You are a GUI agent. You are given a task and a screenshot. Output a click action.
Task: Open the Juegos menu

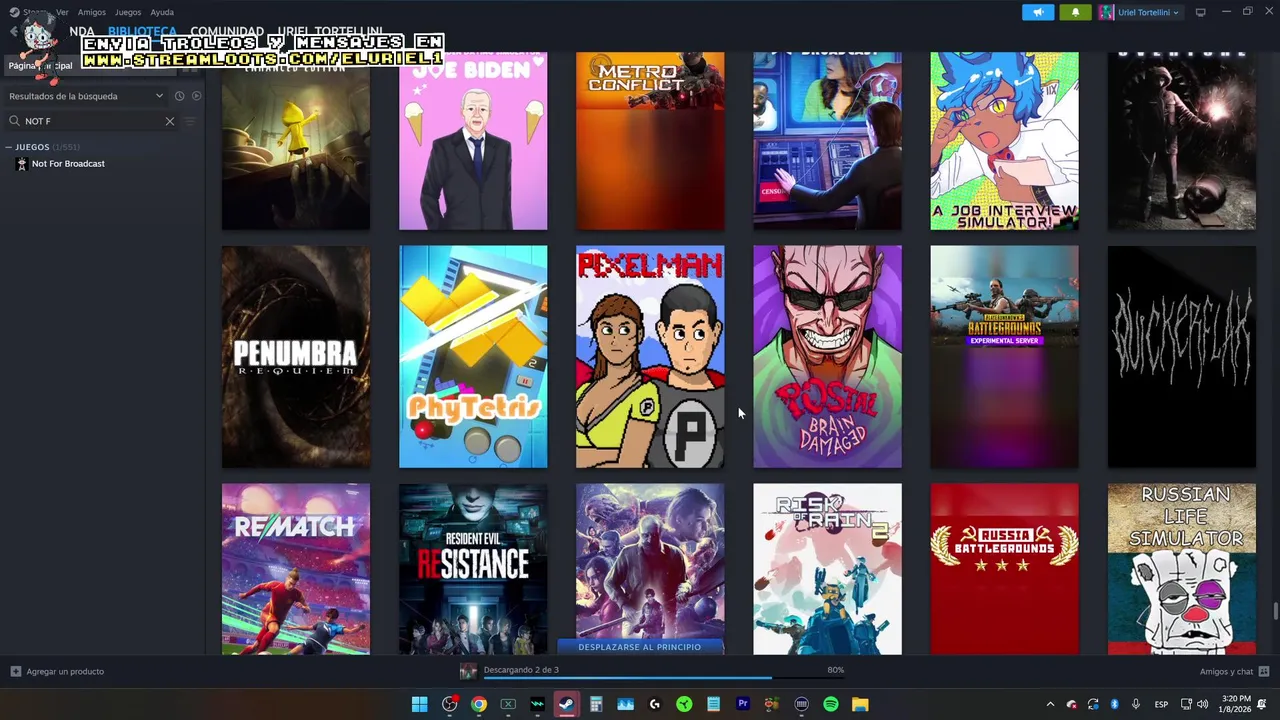click(128, 12)
